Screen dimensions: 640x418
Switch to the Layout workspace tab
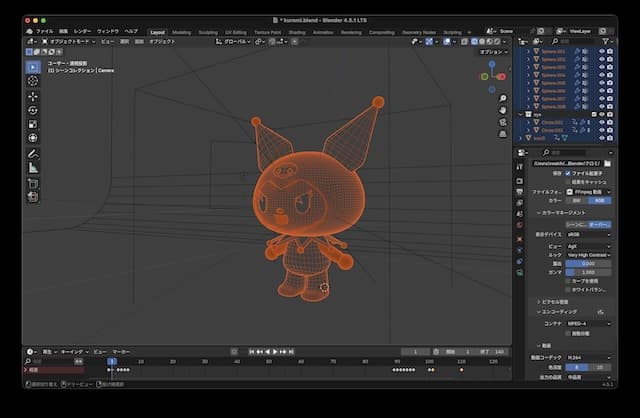(158, 32)
